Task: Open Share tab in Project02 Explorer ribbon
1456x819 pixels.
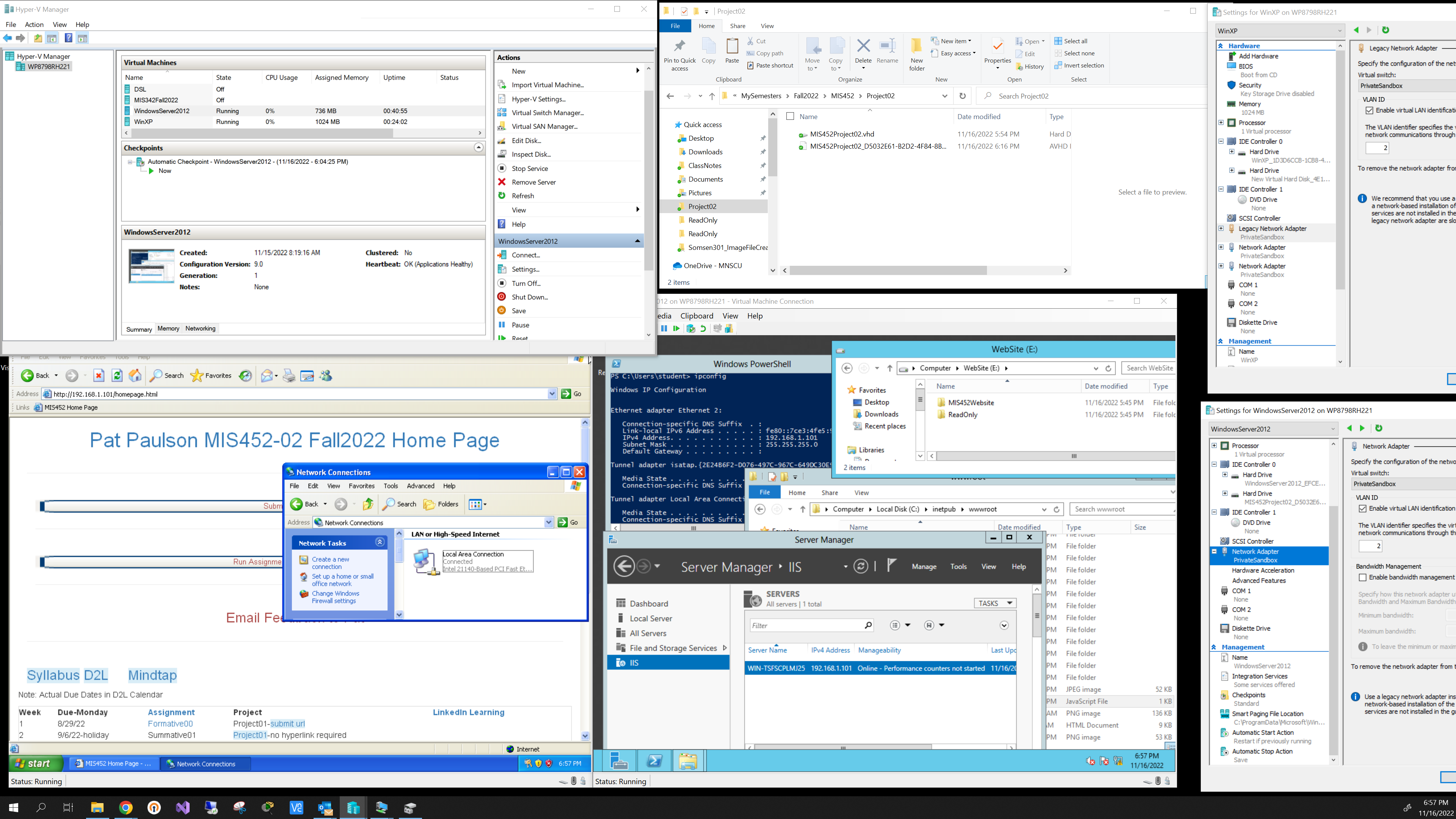Action: point(737,26)
